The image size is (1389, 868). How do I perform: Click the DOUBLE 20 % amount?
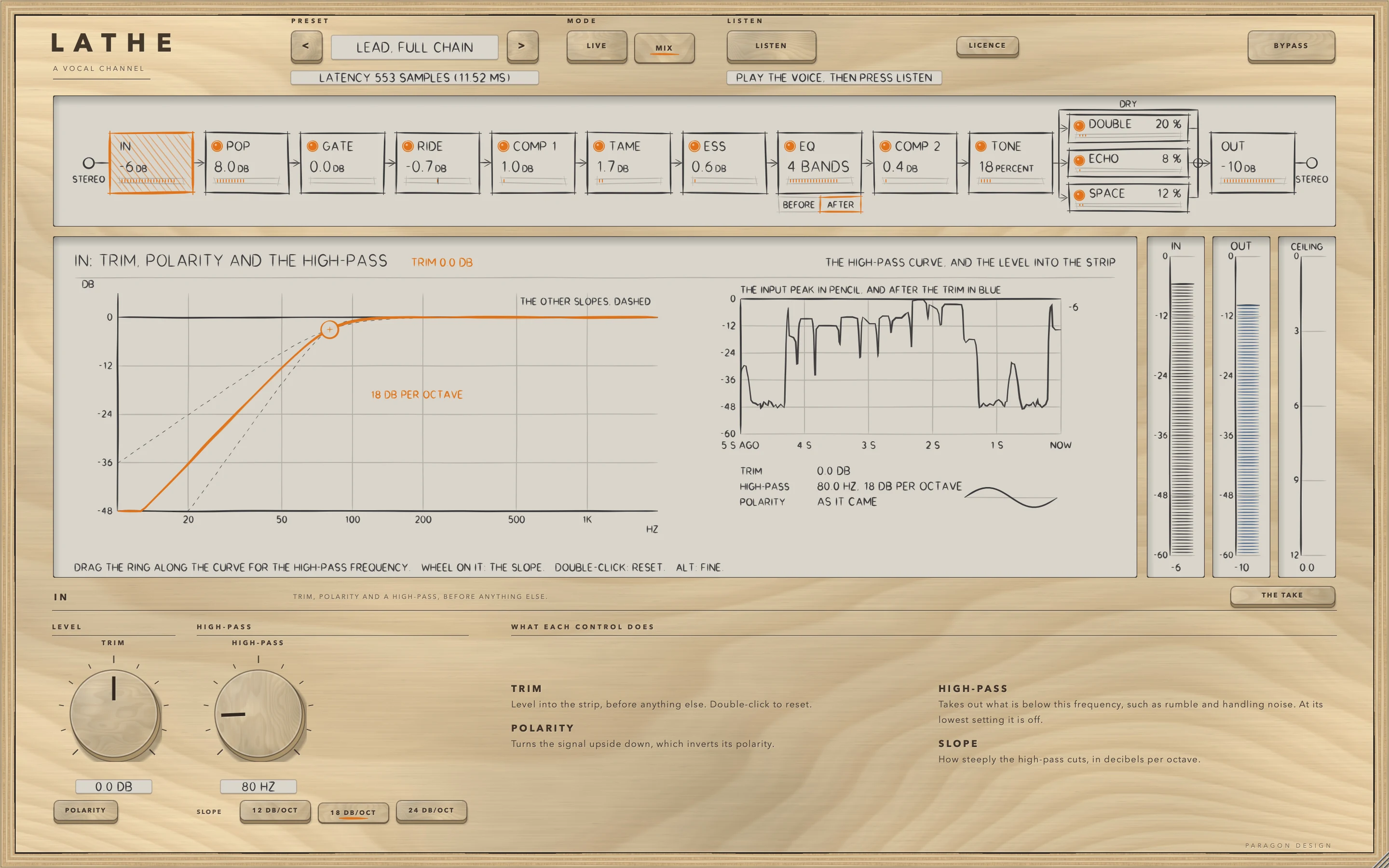tap(1168, 124)
